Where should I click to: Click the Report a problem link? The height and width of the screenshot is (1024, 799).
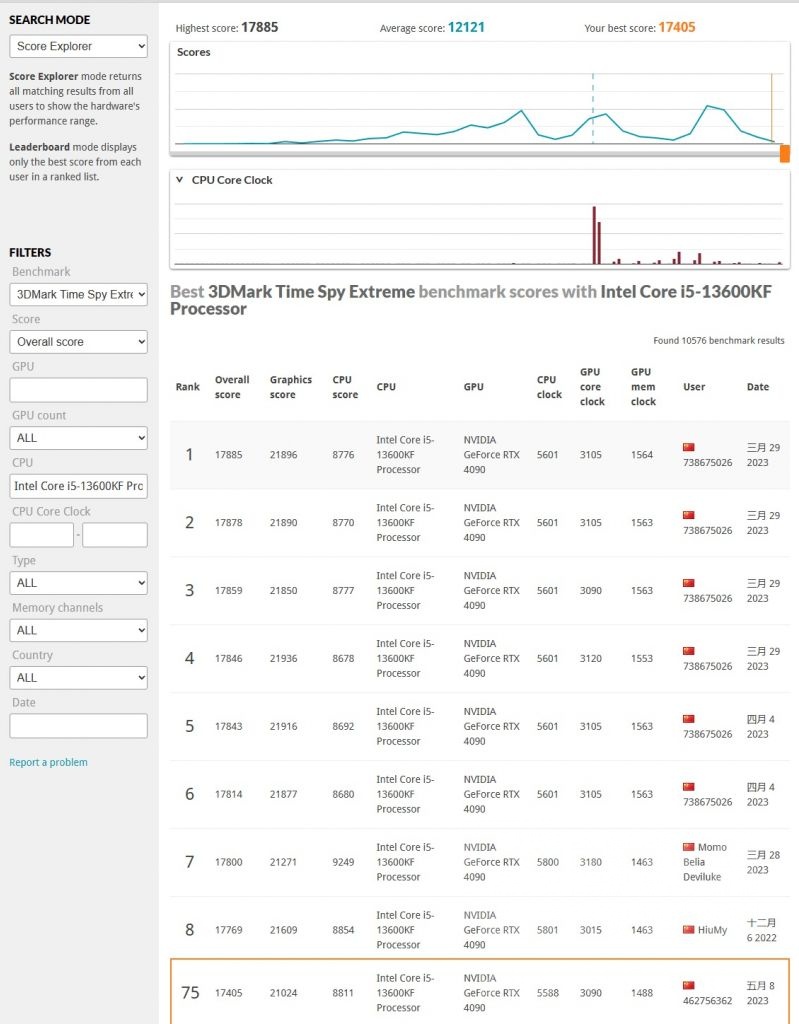click(48, 762)
